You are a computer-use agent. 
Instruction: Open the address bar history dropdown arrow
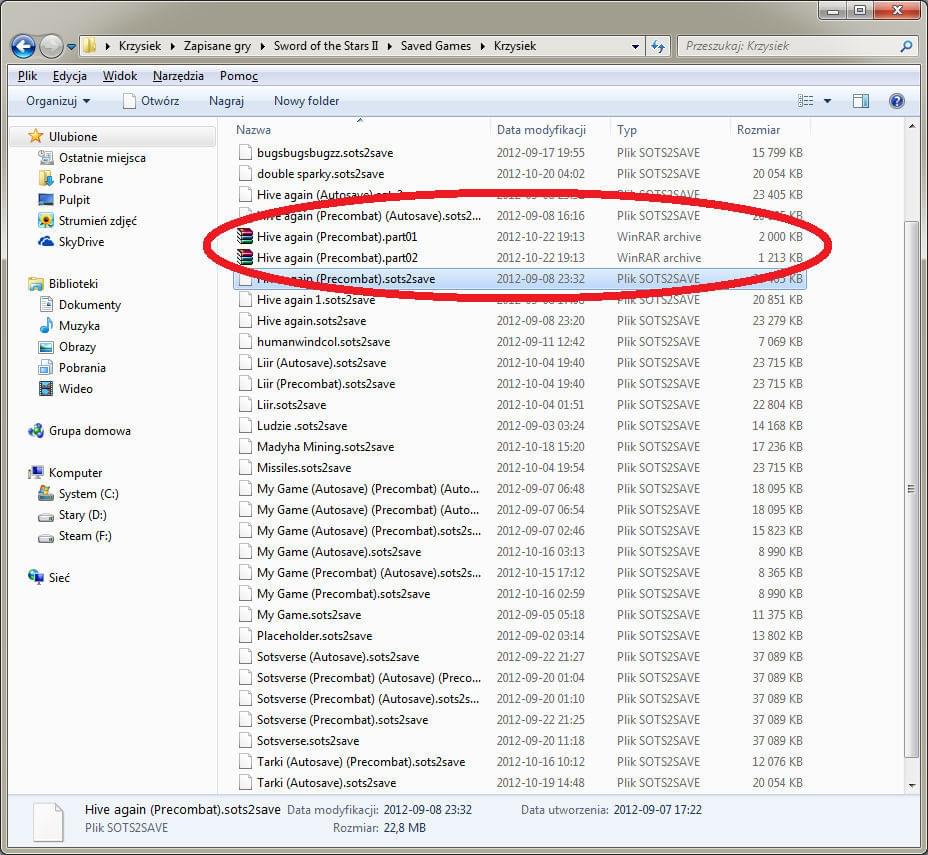point(635,46)
